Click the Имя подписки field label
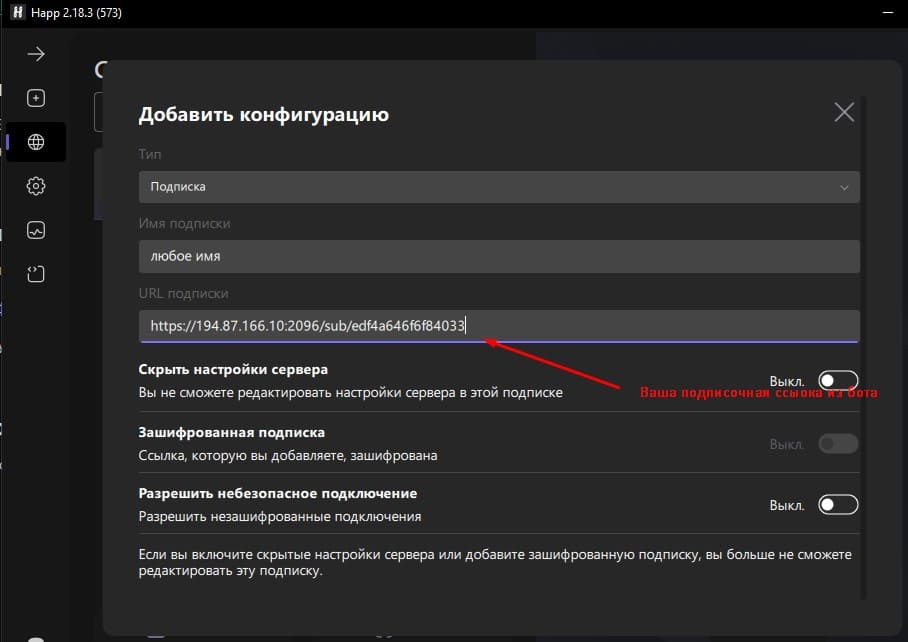 coord(184,223)
